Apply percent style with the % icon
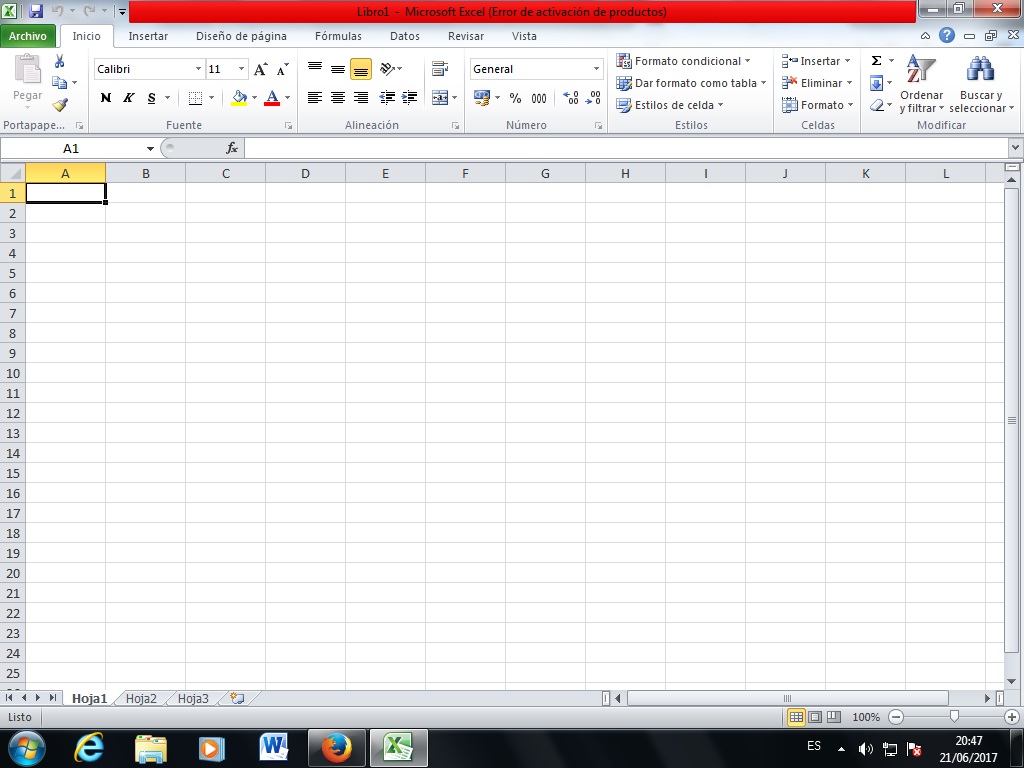This screenshot has height=768, width=1024. pyautogui.click(x=515, y=98)
